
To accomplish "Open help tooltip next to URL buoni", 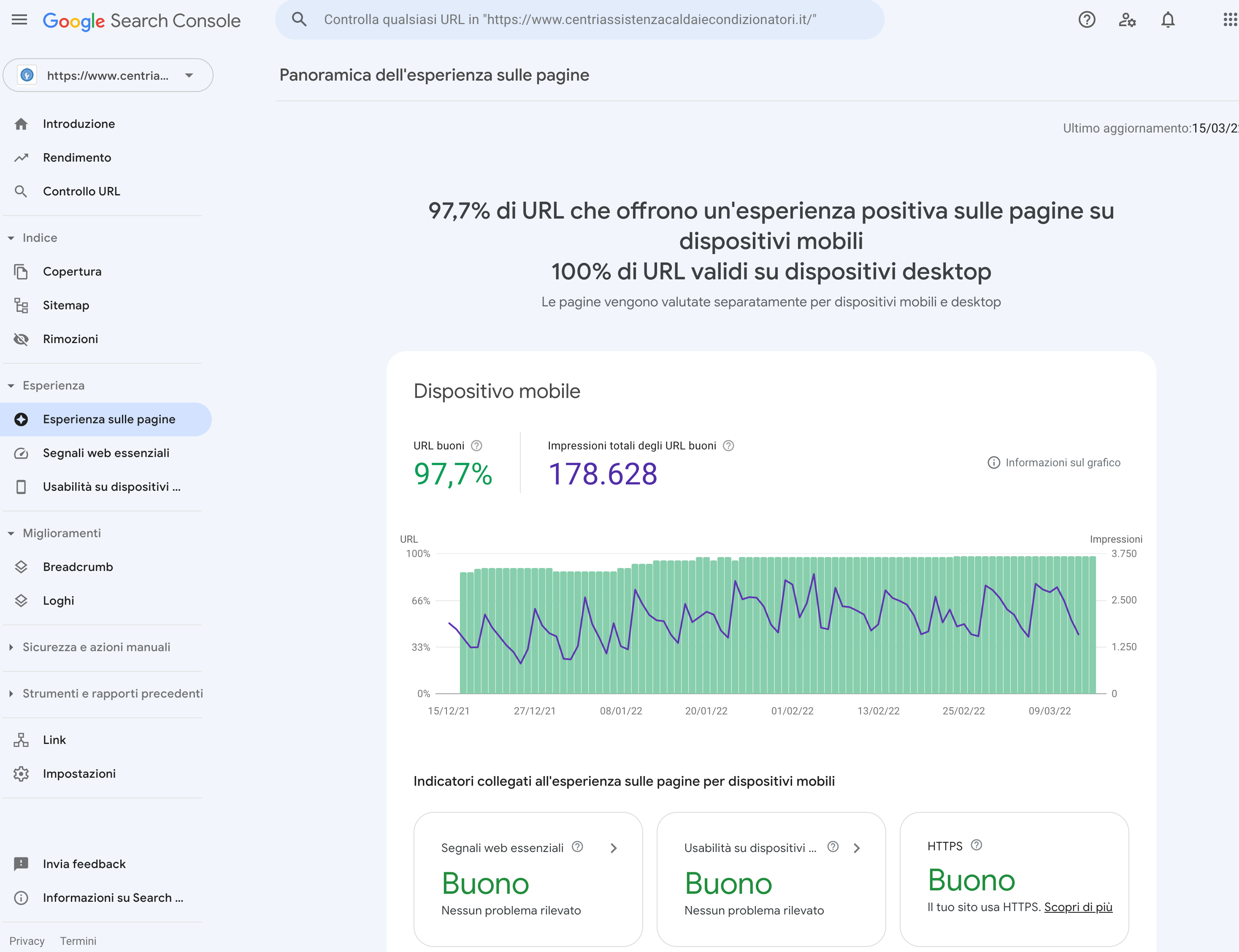I will point(476,446).
